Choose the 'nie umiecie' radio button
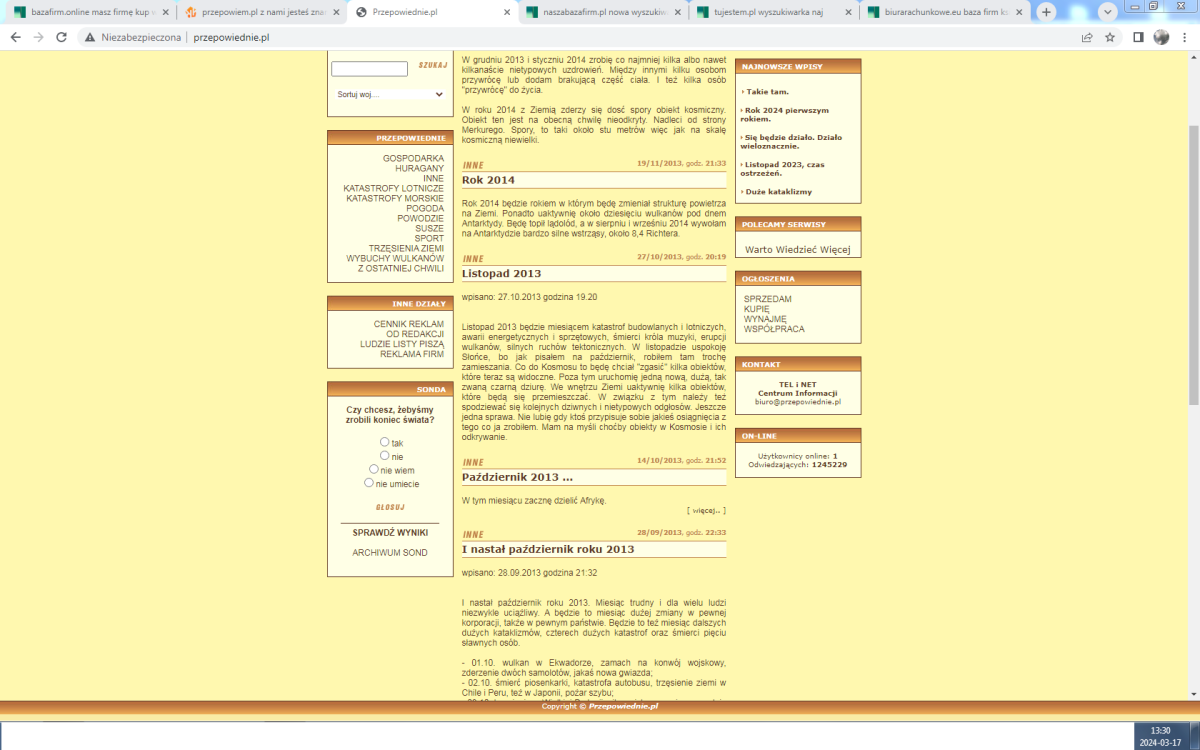Viewport: 1200px width, 750px height. click(369, 483)
